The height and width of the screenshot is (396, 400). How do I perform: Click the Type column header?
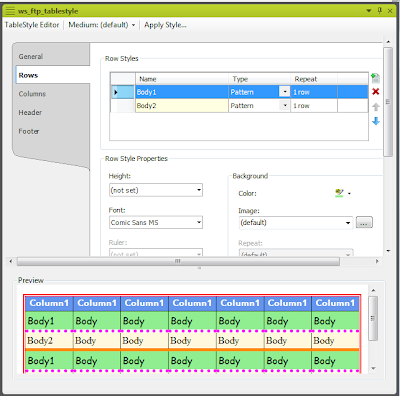coord(259,79)
